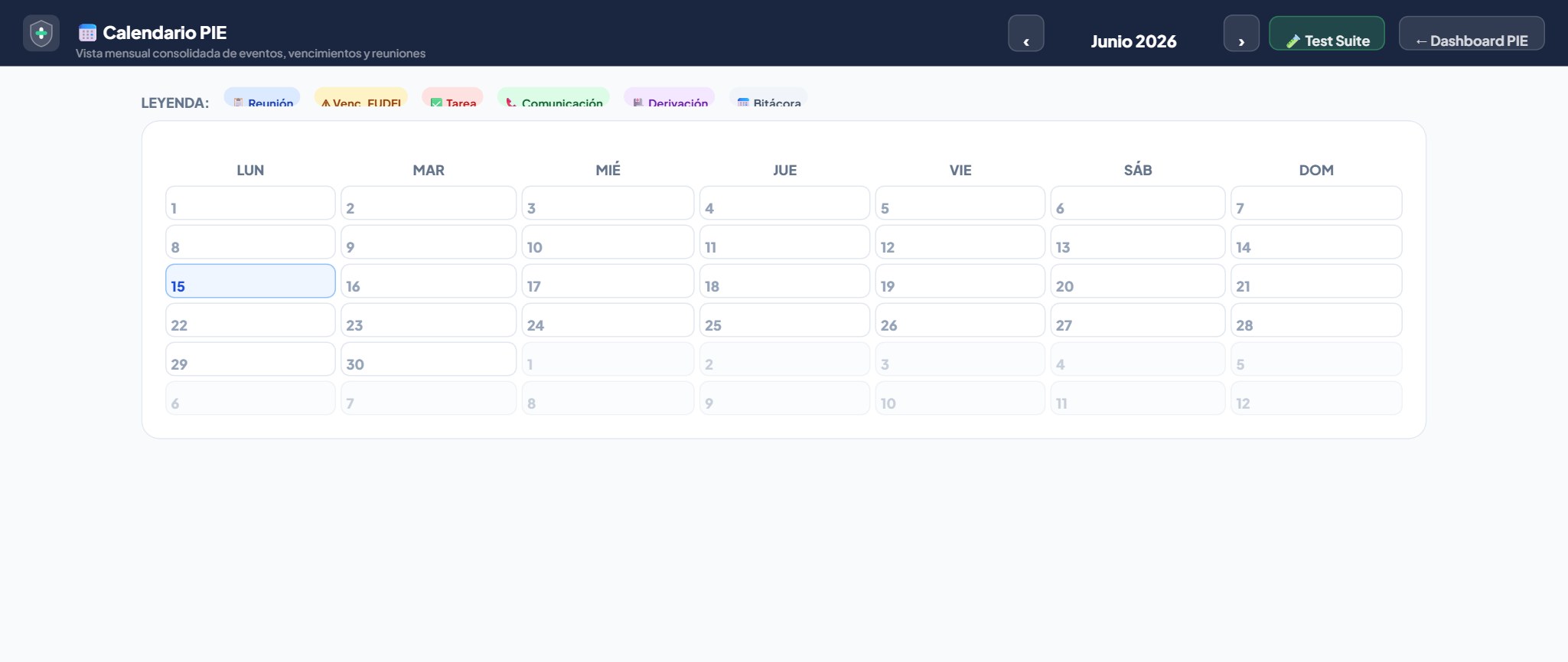This screenshot has width=1568, height=662.
Task: Select day 29 cell
Action: click(250, 359)
